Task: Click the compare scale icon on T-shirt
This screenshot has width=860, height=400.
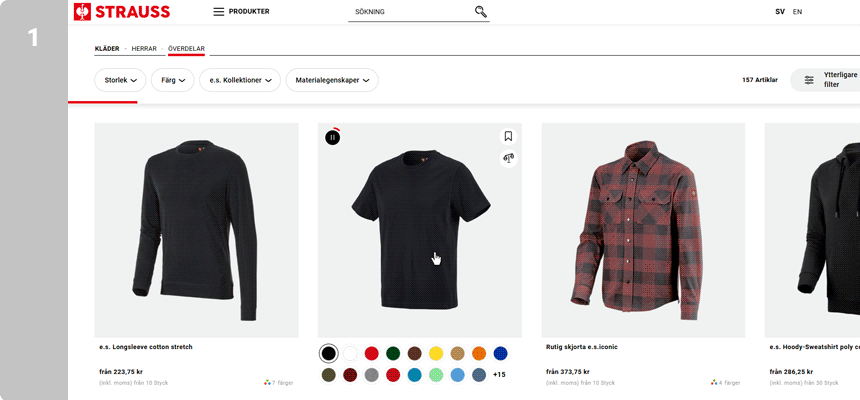Action: coord(508,158)
